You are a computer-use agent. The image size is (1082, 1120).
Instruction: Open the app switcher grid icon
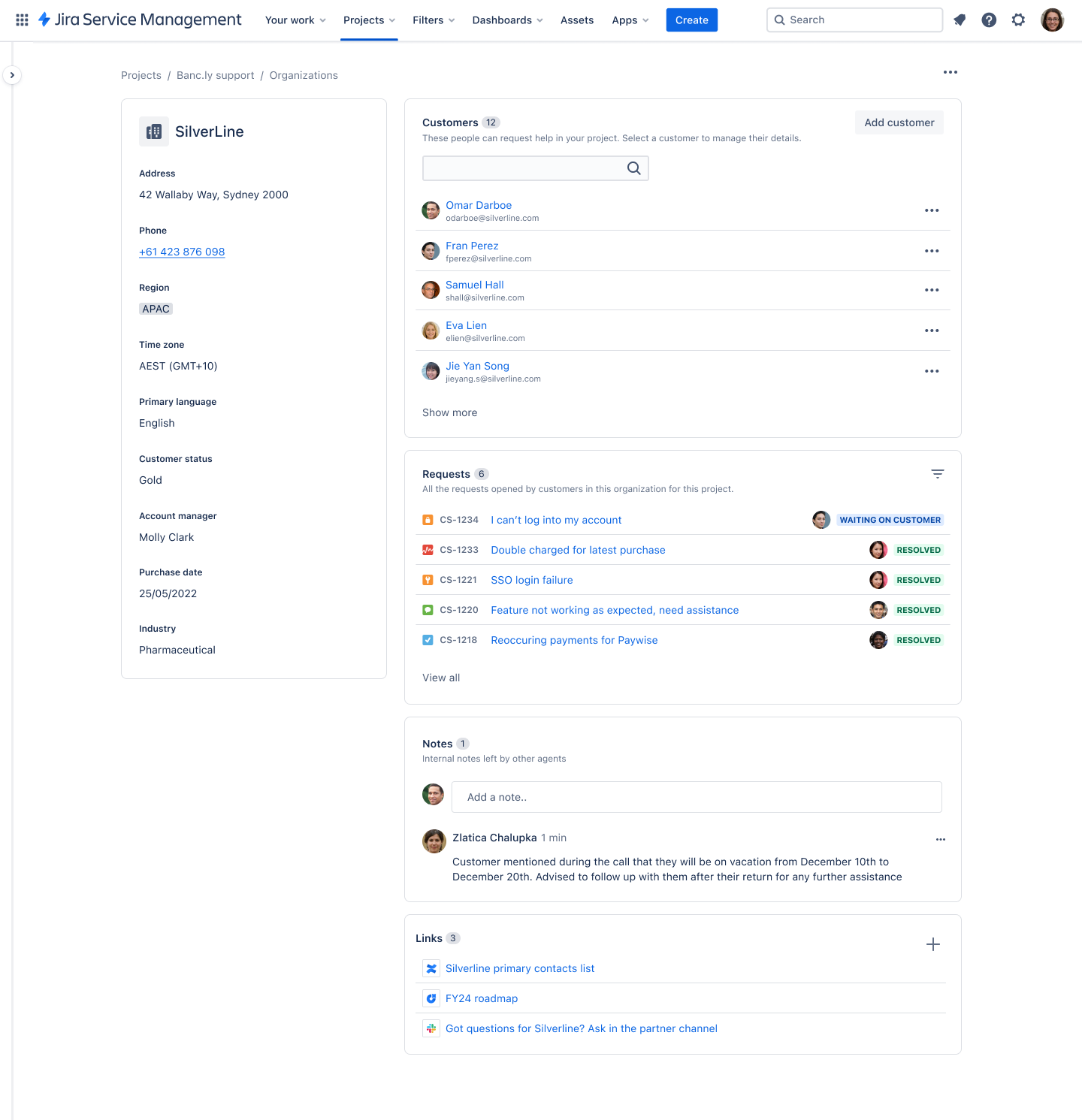[x=22, y=20]
